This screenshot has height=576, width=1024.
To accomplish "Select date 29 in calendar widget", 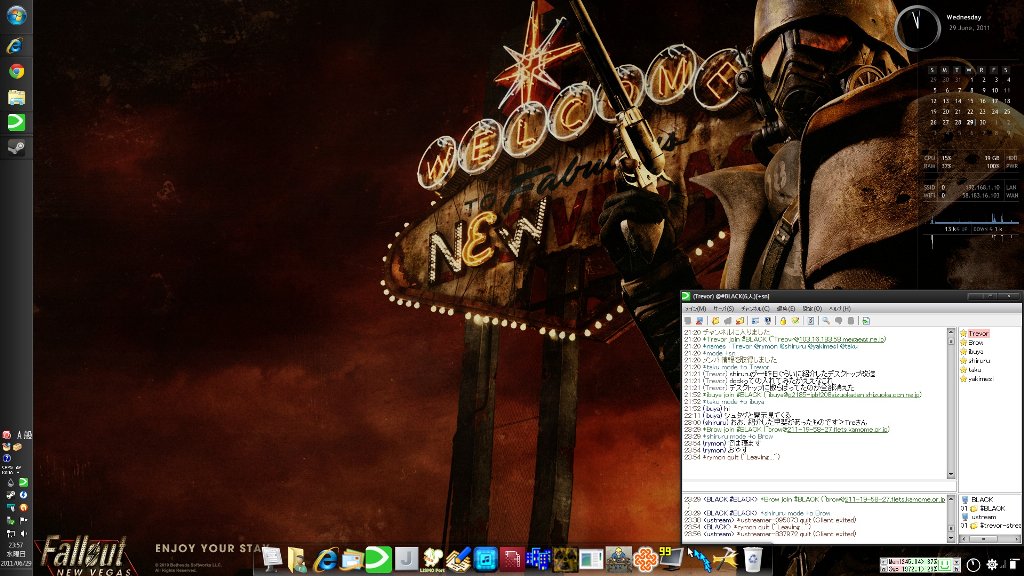I will (x=970, y=122).
